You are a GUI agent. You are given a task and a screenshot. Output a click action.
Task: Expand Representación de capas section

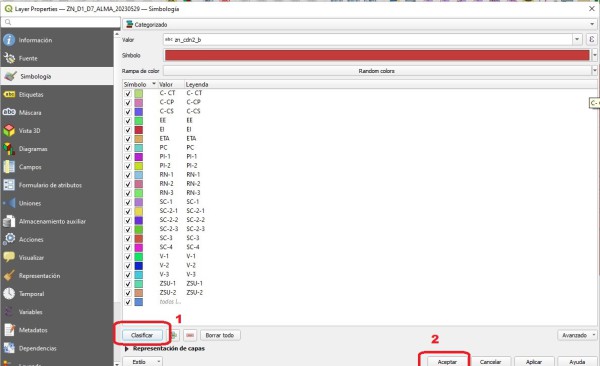(127, 349)
